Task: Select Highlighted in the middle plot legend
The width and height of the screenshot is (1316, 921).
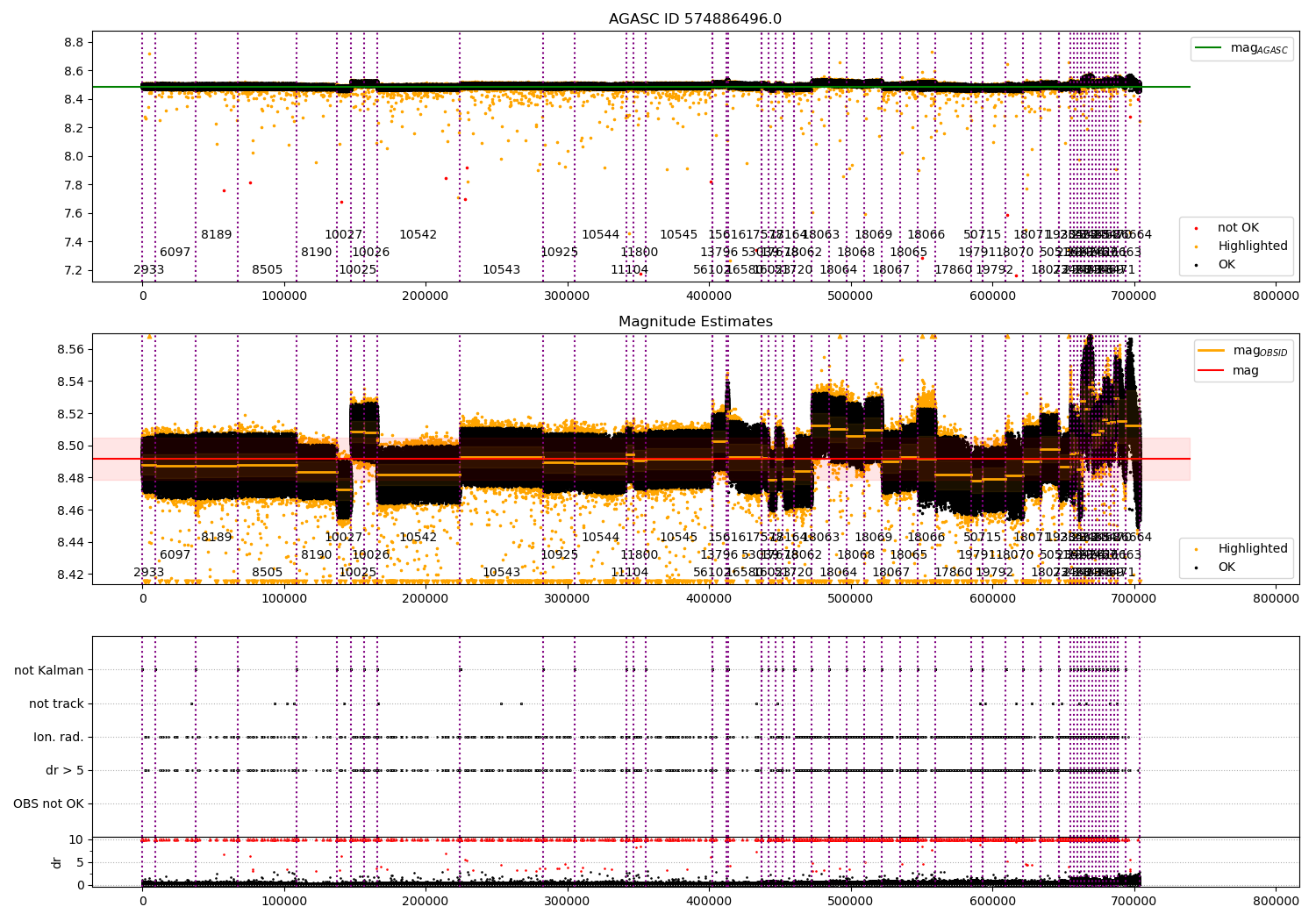Action: pyautogui.click(x=1253, y=549)
